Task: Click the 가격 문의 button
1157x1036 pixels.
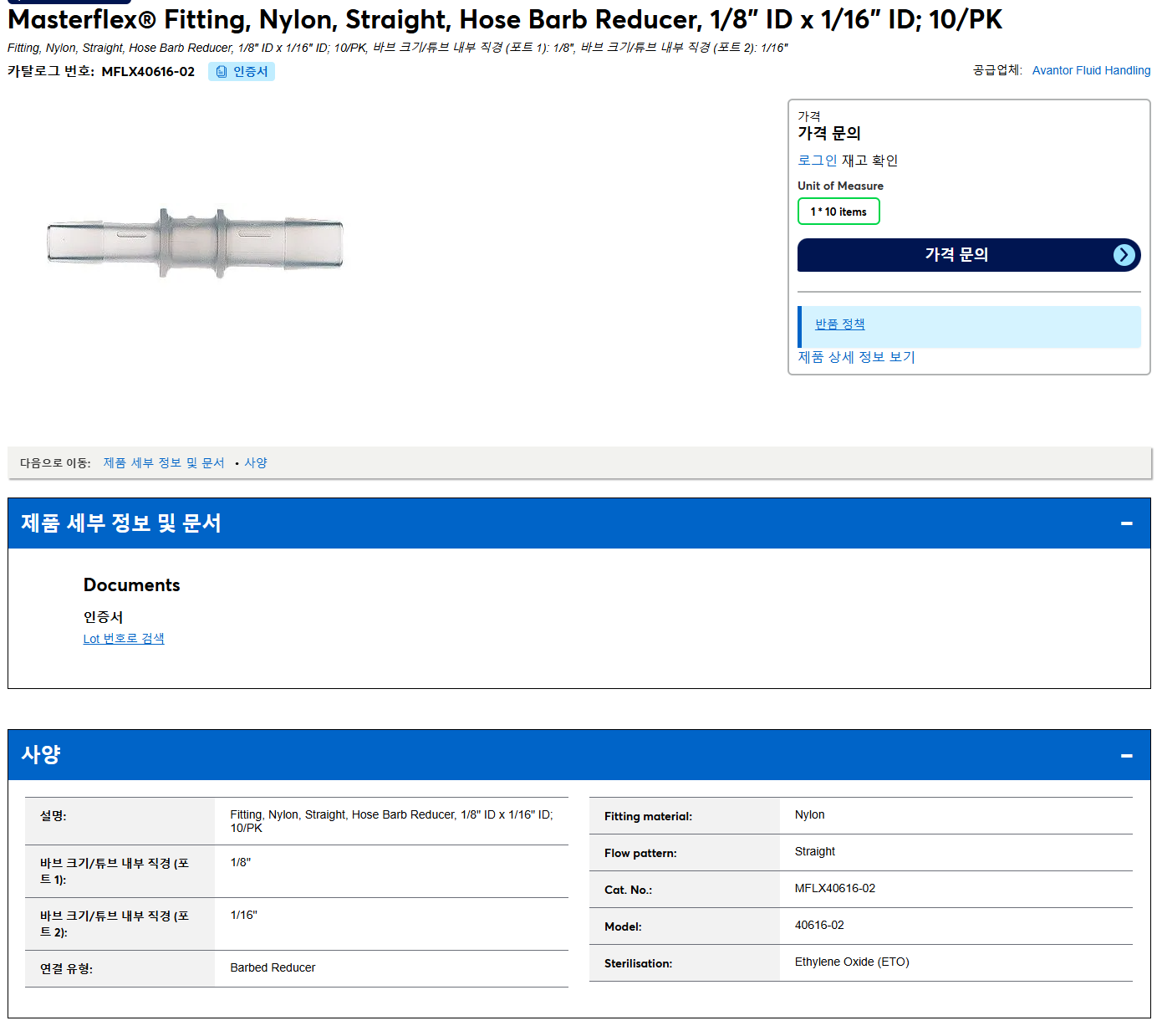Action: click(x=969, y=255)
